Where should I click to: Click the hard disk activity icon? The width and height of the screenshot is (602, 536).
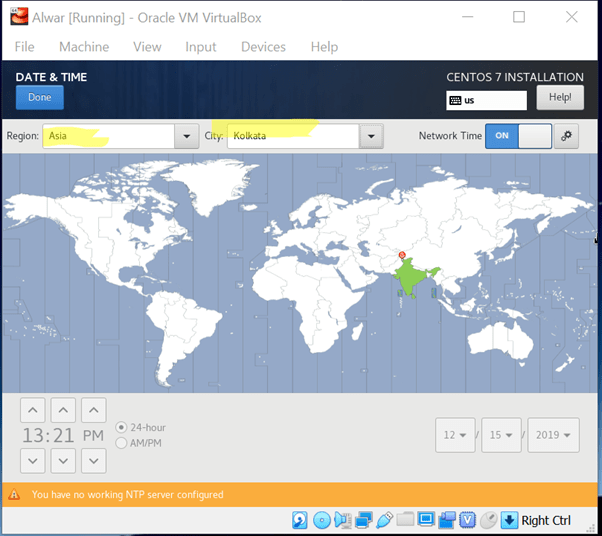click(x=300, y=520)
